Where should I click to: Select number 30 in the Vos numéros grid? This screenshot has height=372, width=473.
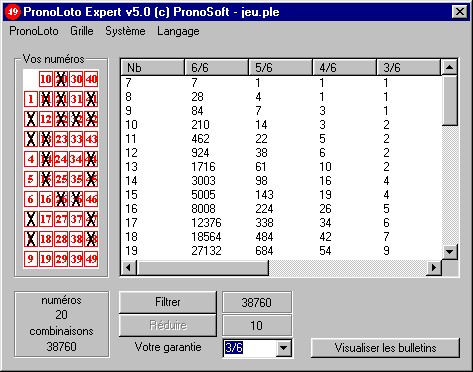coord(76,79)
